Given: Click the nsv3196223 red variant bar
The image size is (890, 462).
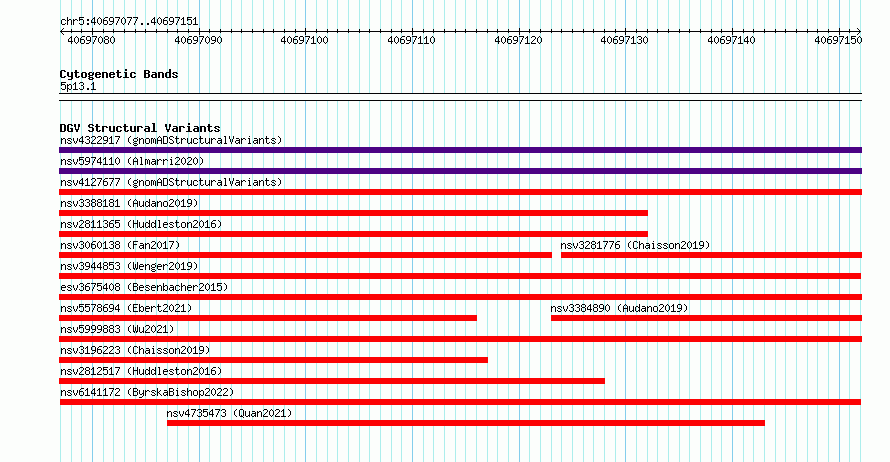Looking at the screenshot, I should pyautogui.click(x=273, y=360).
